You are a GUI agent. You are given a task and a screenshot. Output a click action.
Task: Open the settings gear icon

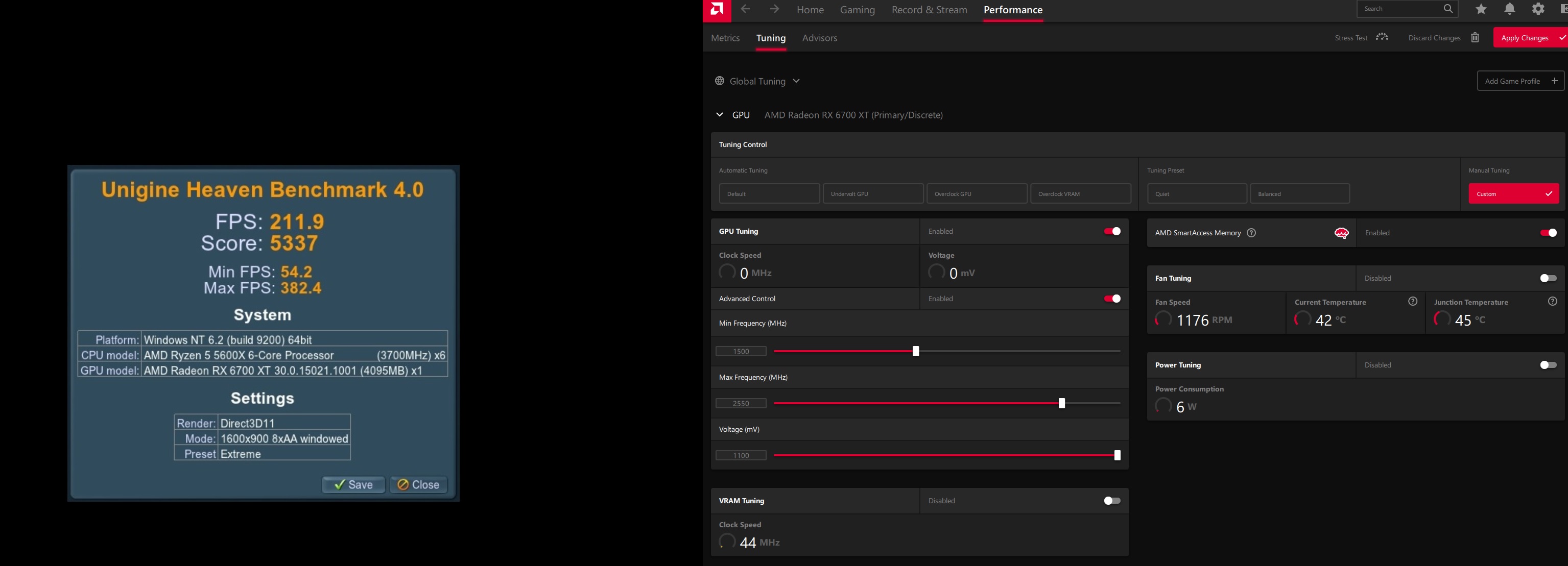pyautogui.click(x=1538, y=9)
